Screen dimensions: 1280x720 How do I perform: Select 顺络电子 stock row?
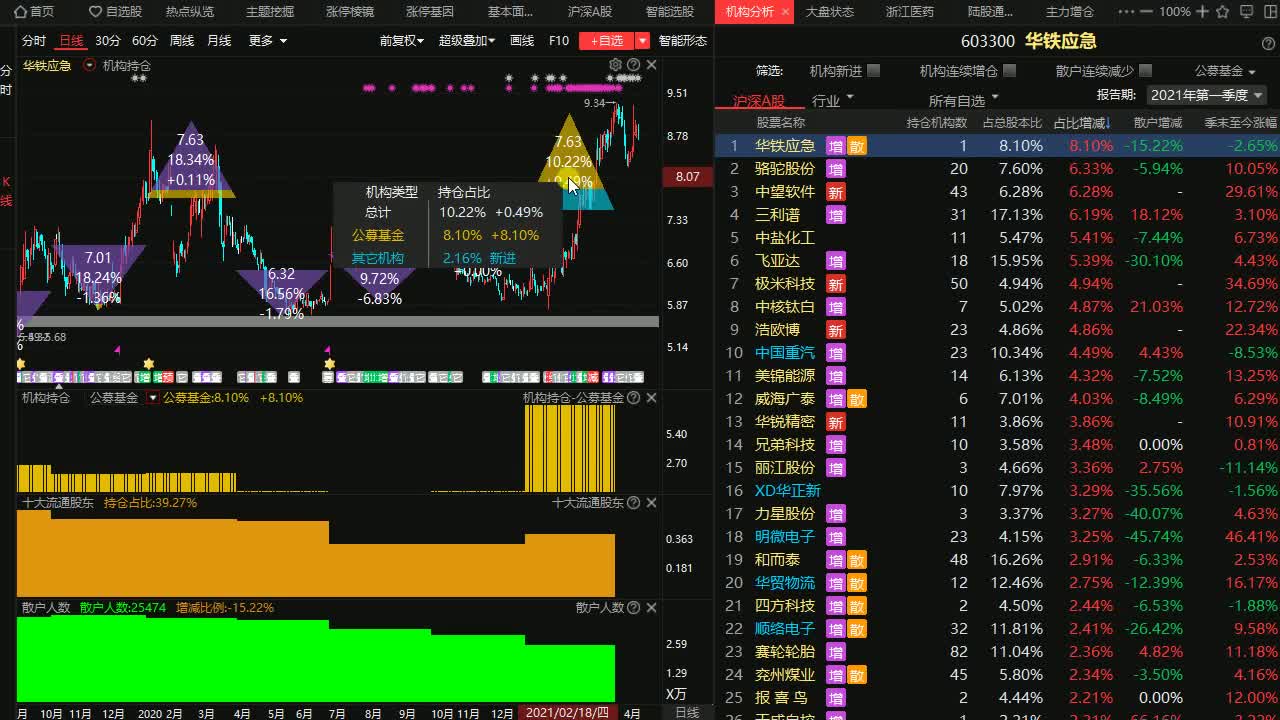point(998,629)
